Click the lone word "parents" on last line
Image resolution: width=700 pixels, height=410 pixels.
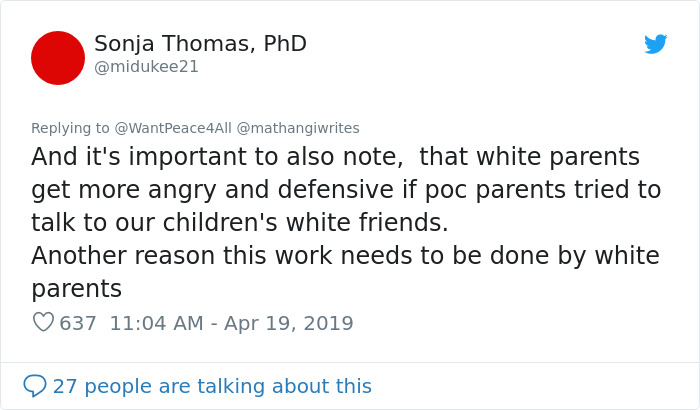[x=76, y=289]
